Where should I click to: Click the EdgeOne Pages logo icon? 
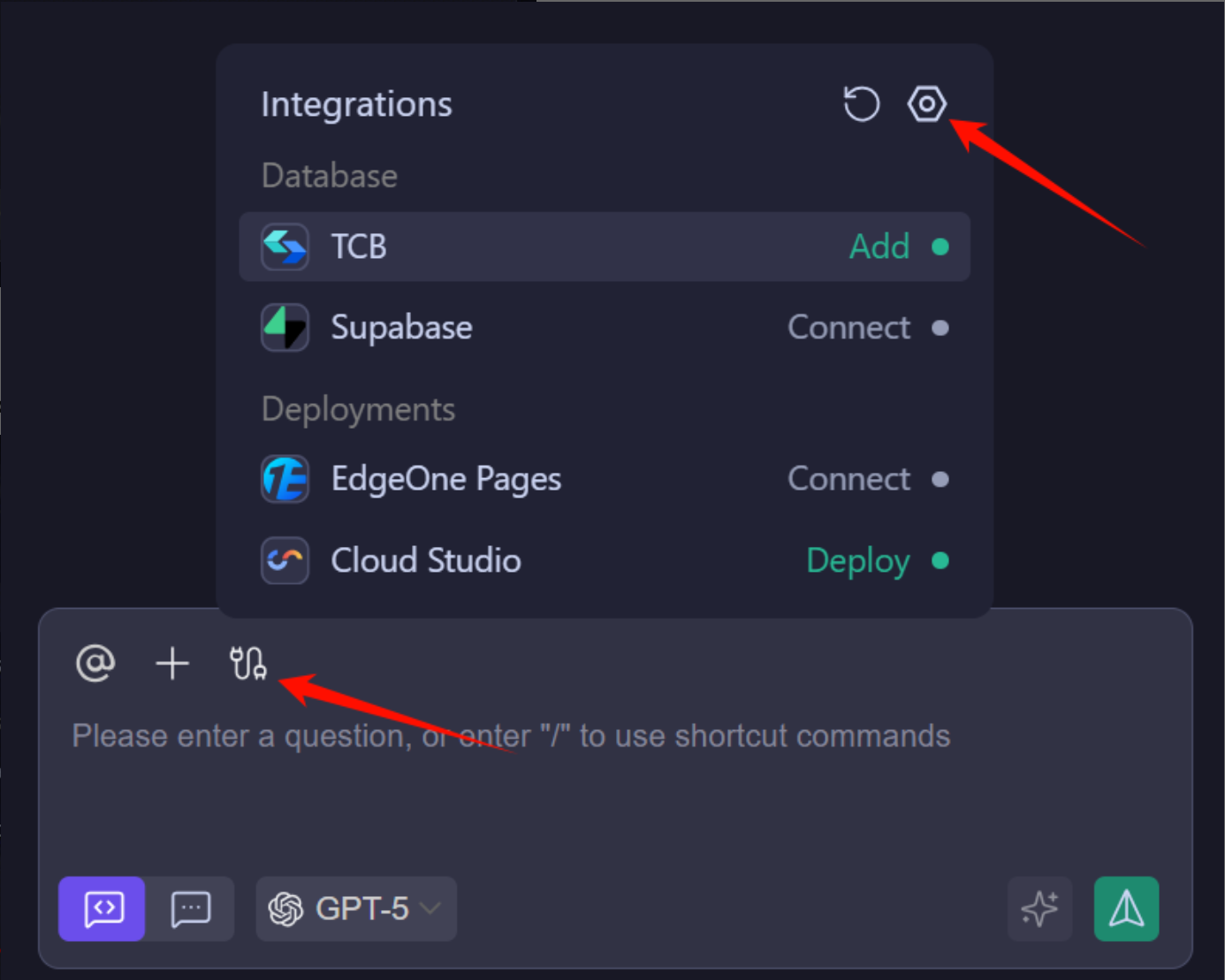pyautogui.click(x=285, y=479)
